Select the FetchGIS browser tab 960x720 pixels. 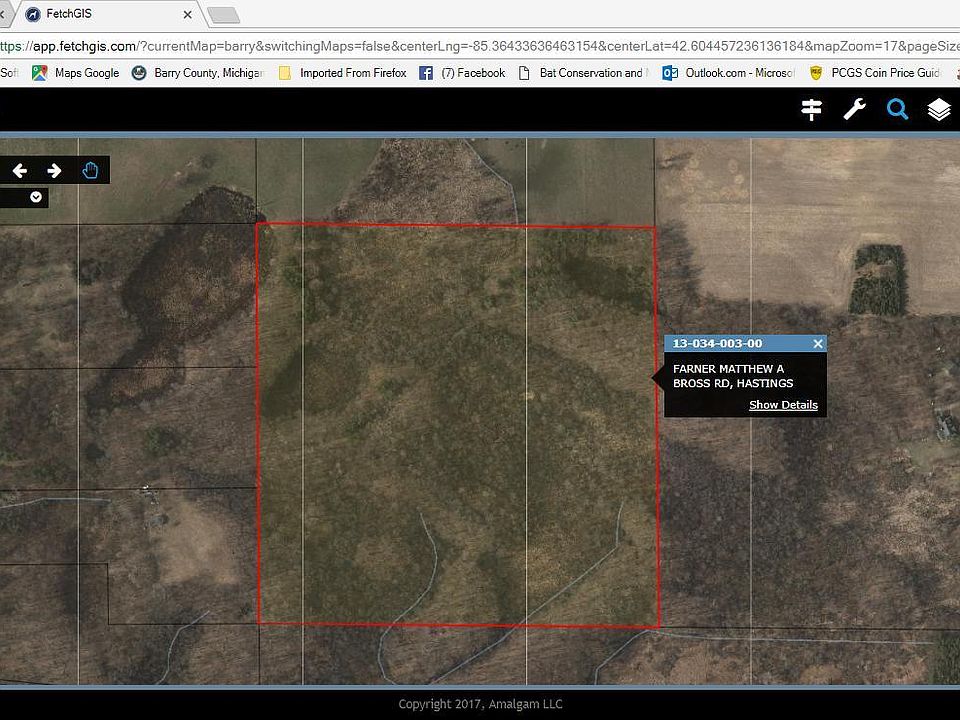coord(100,15)
